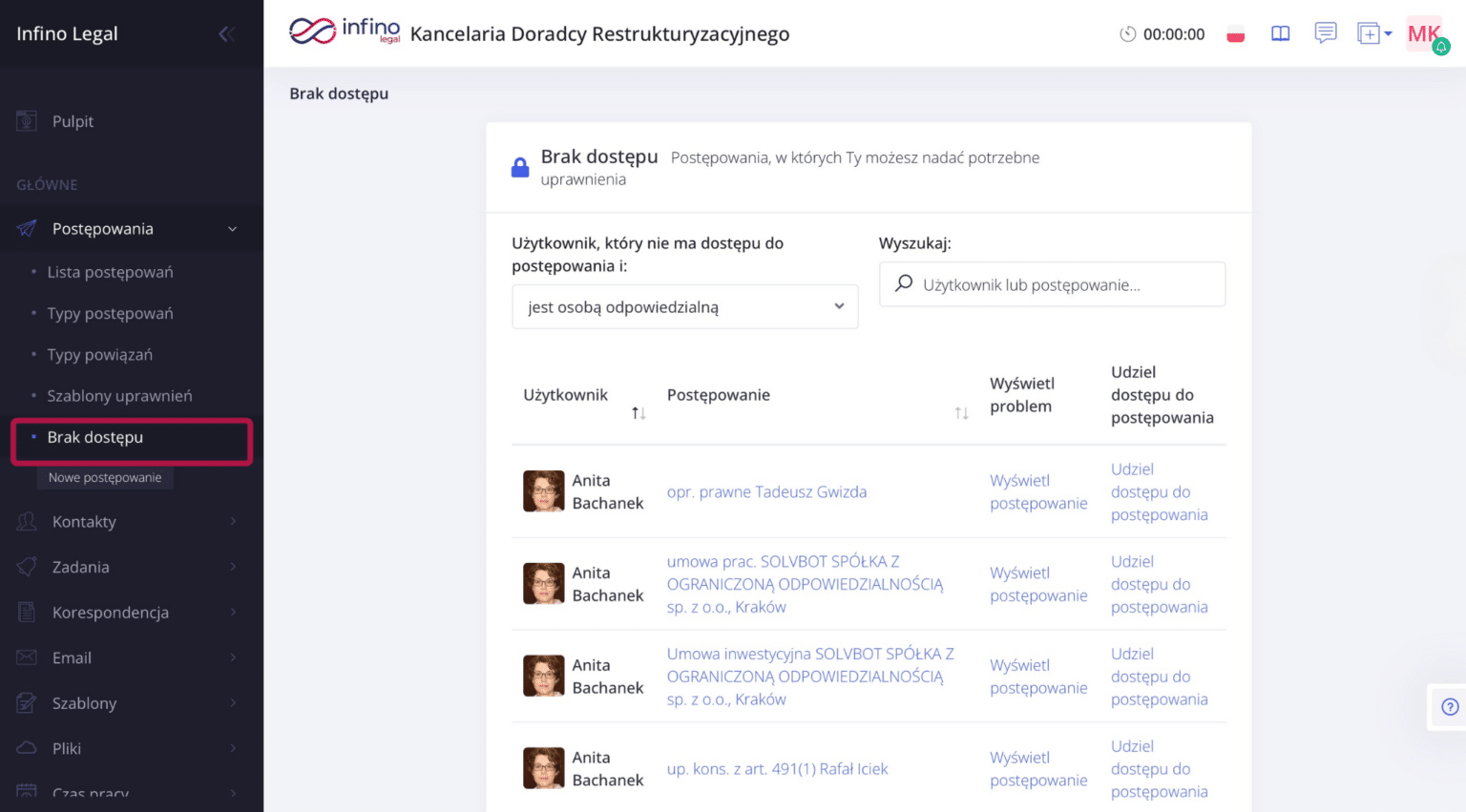Screen dimensions: 1466x812
Task: Click the 00:00:00 timer
Action: tap(1162, 34)
